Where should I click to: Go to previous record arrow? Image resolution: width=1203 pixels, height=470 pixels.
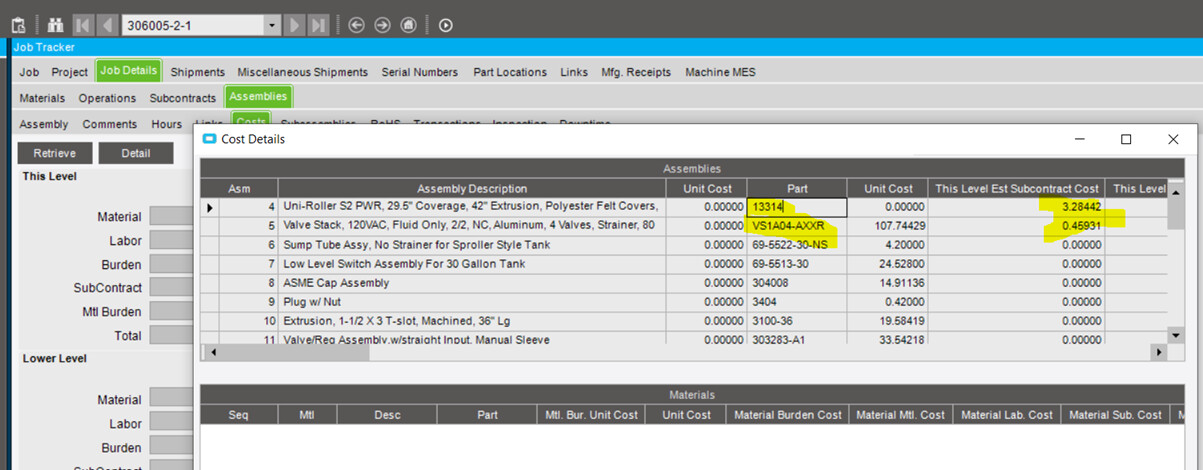107,25
